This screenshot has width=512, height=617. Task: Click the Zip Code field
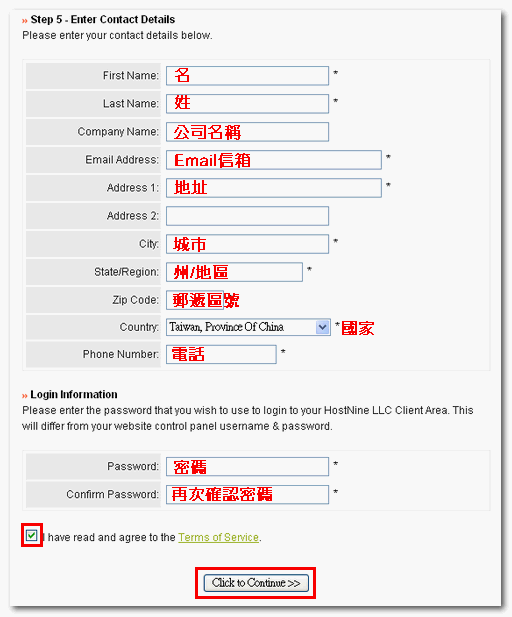tap(195, 300)
